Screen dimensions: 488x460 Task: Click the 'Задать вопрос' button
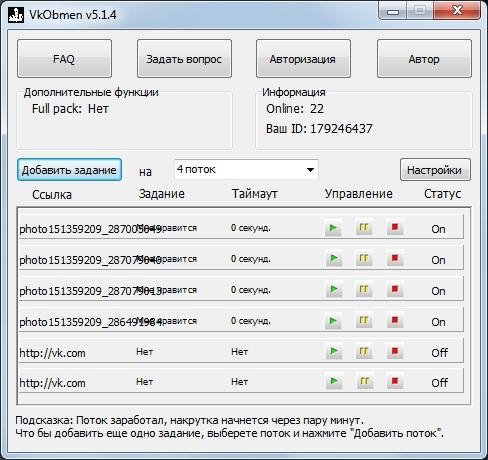[184, 59]
